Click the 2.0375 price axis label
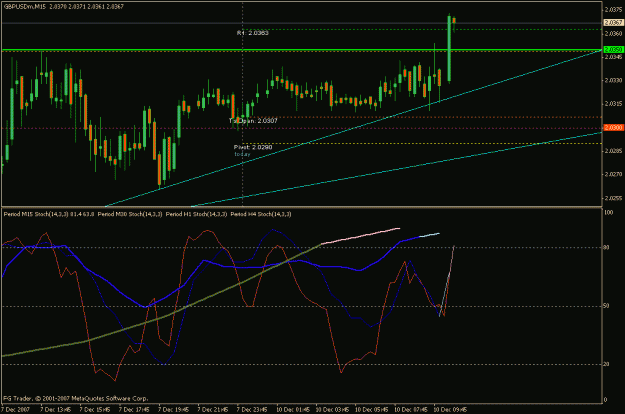The width and height of the screenshot is (625, 414). (613, 10)
